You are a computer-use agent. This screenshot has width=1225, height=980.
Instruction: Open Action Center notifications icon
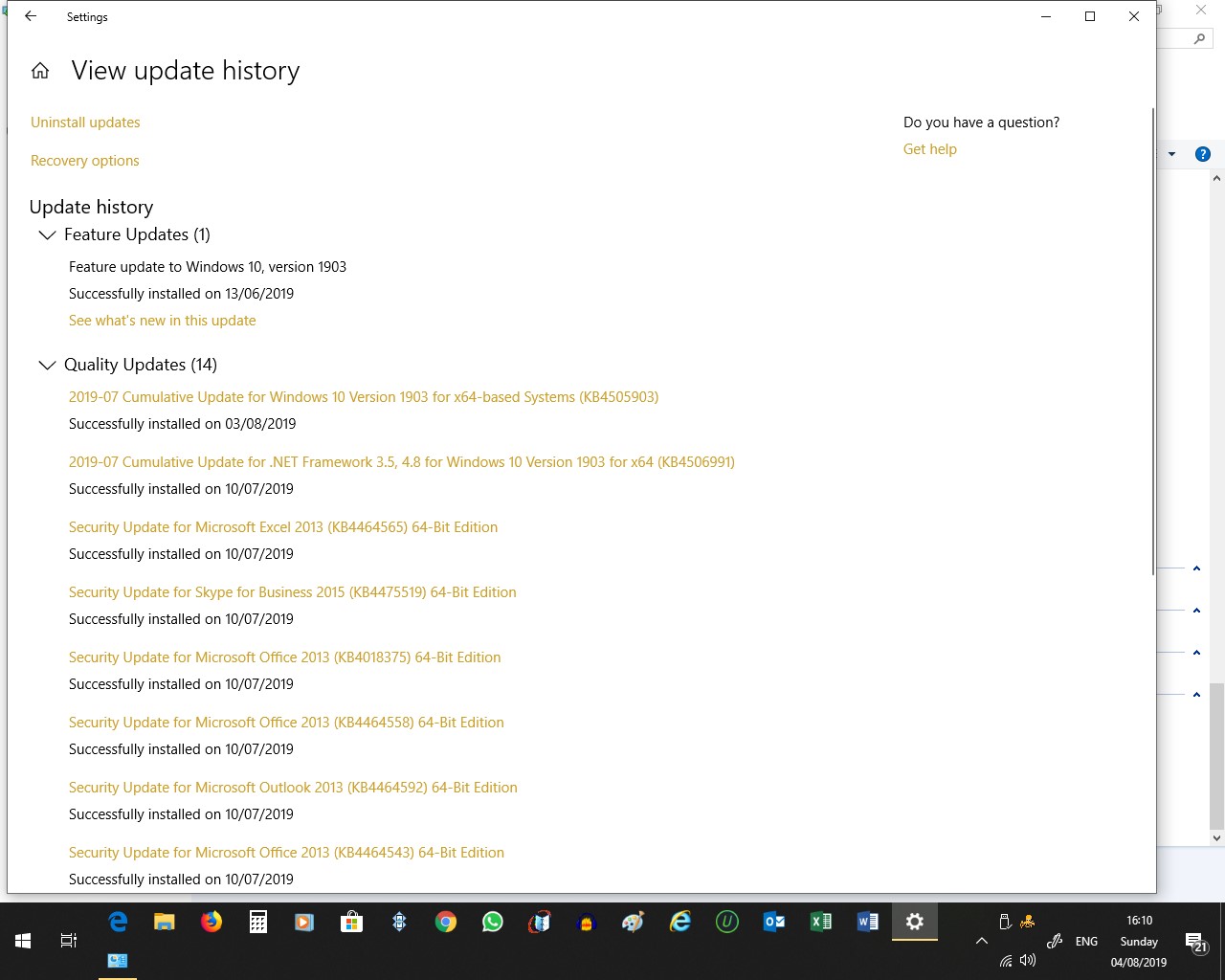click(x=1195, y=943)
